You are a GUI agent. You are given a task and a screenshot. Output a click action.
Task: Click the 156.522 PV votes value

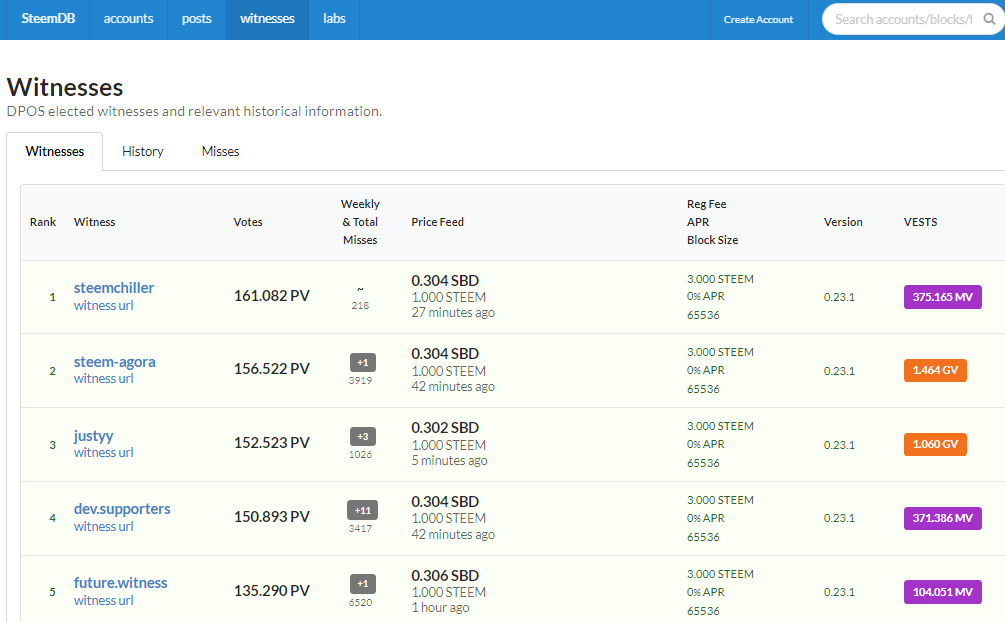click(272, 369)
